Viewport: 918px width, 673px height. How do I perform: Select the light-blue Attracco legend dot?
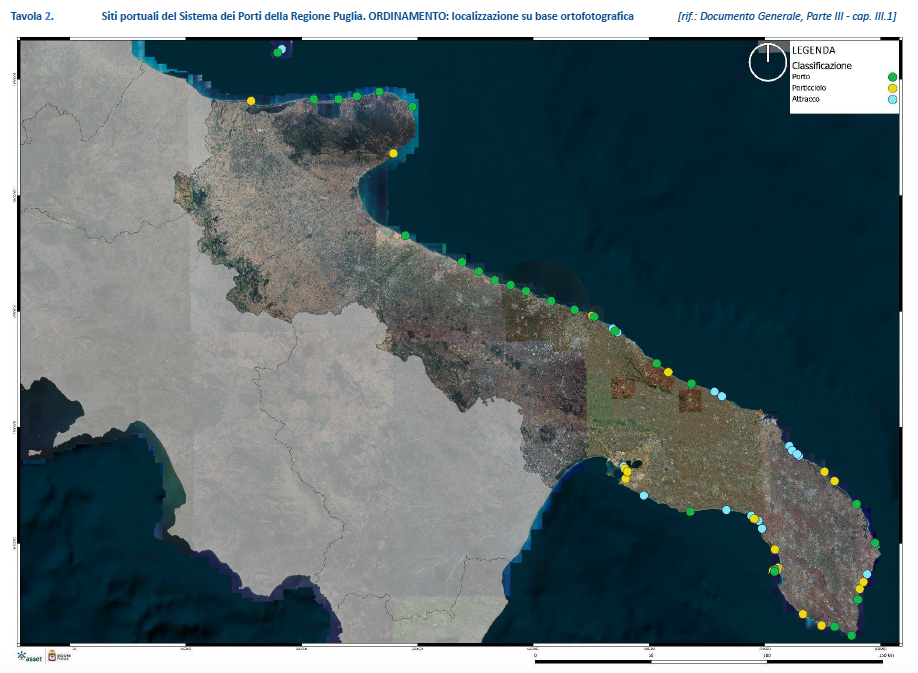pyautogui.click(x=892, y=99)
